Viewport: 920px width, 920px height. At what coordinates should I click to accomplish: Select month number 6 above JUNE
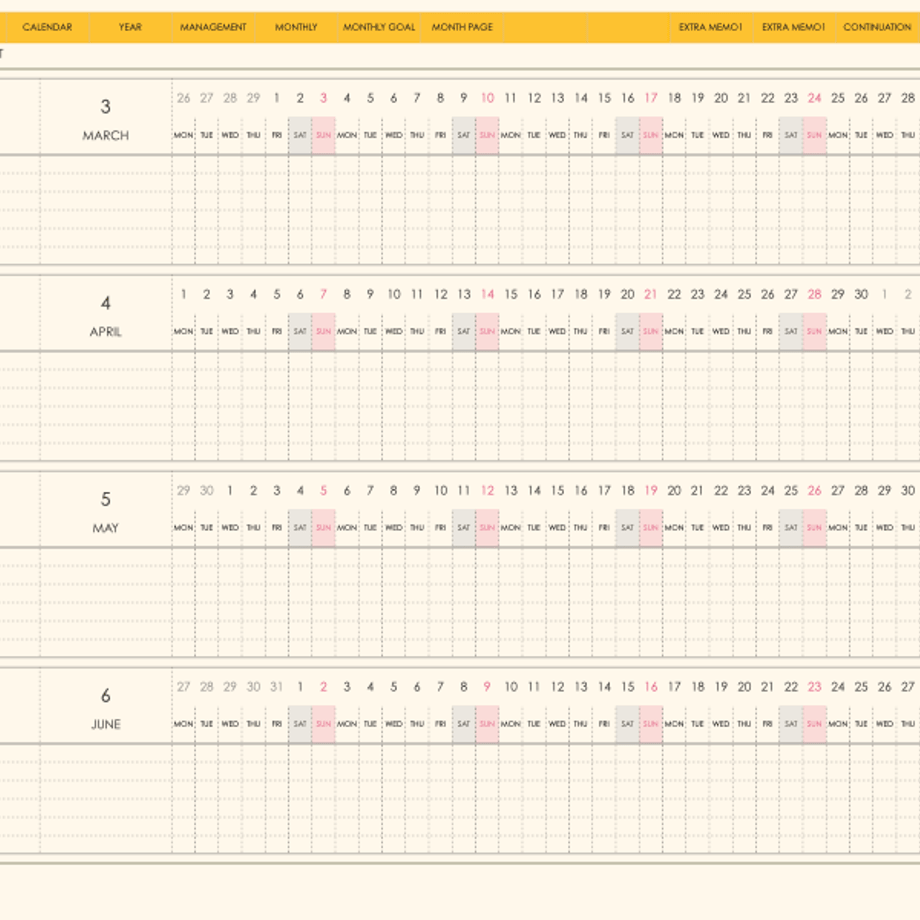(106, 696)
